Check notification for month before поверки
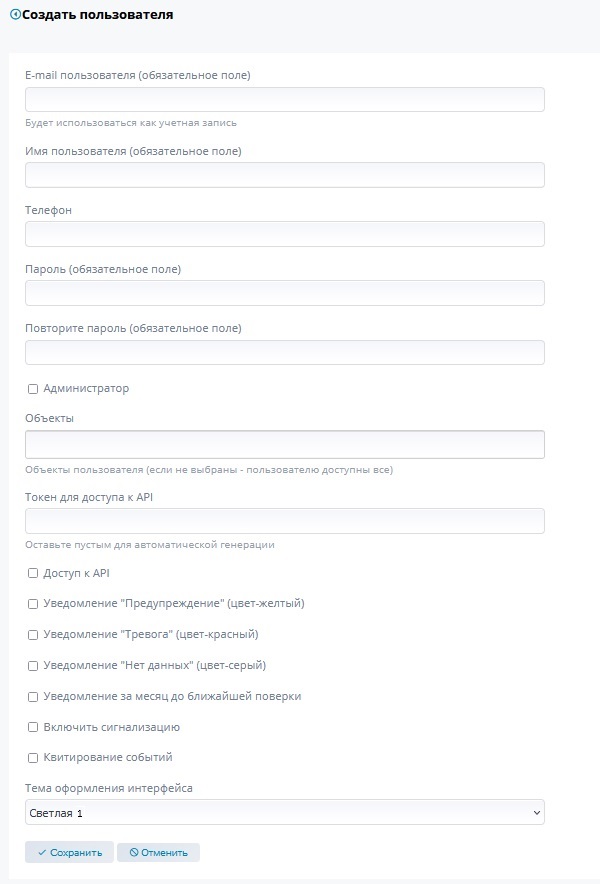Screen dimensions: 600x884 coord(33,697)
